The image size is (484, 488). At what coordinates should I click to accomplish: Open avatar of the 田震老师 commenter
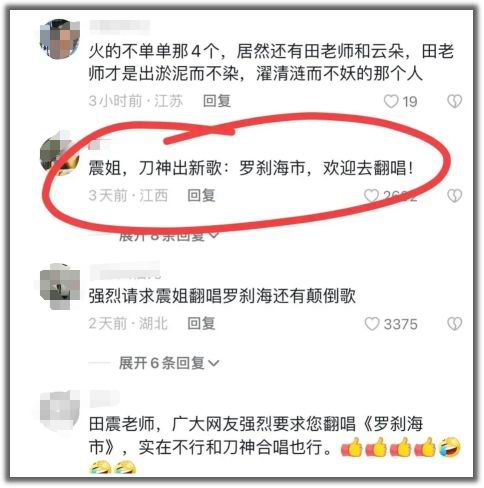(60, 411)
